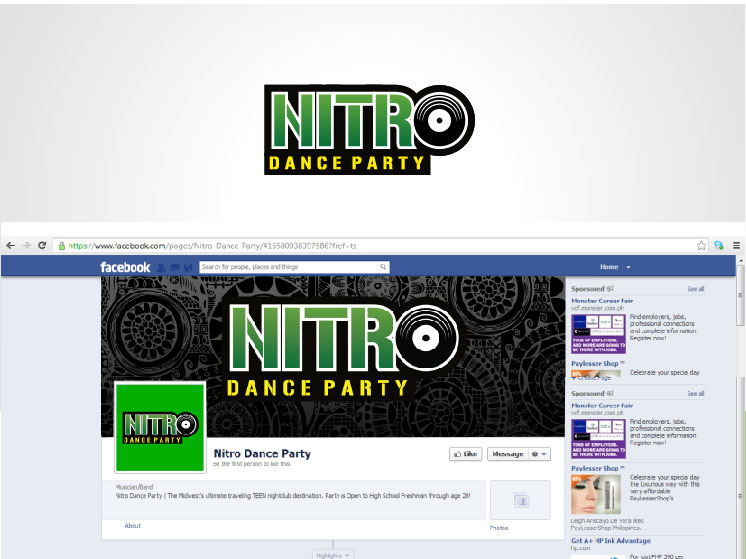Viewport: 746px width, 559px height.
Task: Open the friend requests icon
Action: [x=161, y=268]
